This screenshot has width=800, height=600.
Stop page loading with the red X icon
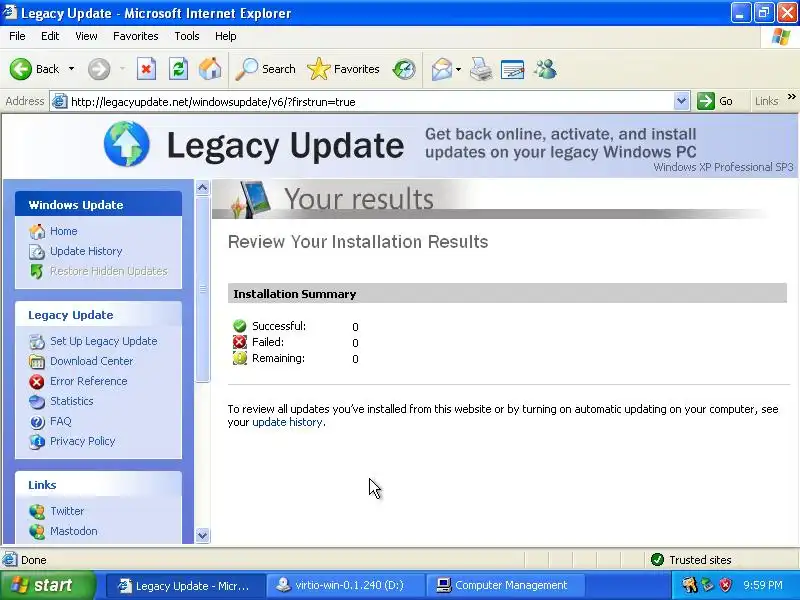point(146,69)
